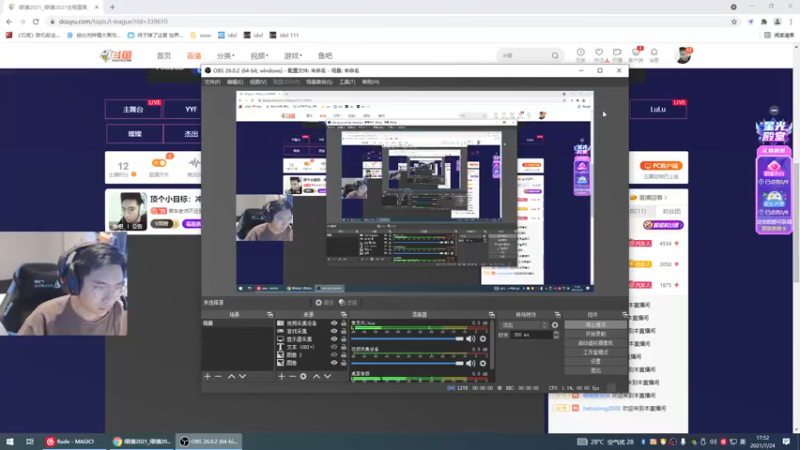Adjust the 视频采集设备 volume slider

point(408,363)
